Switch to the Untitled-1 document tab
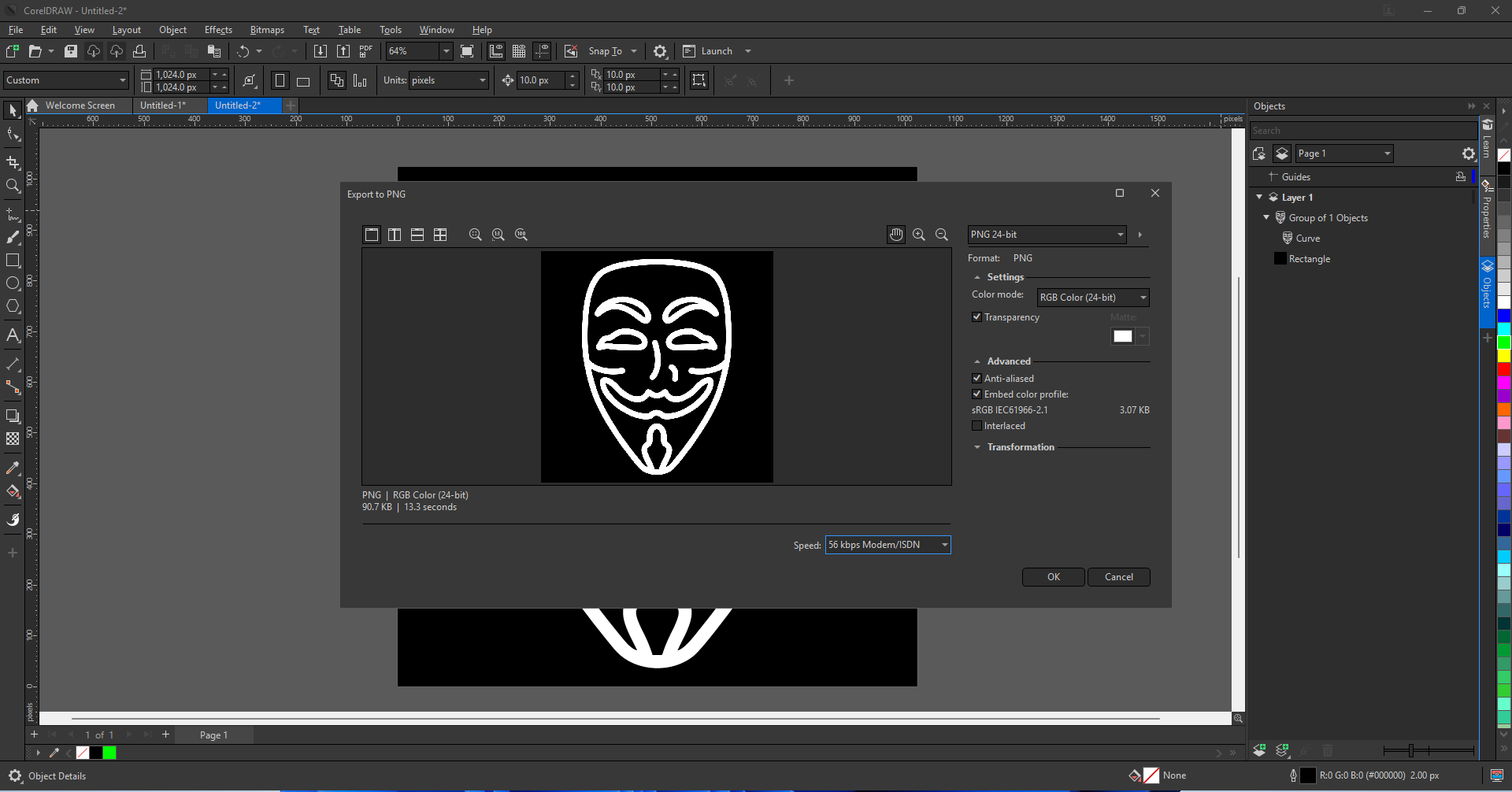1512x792 pixels. (x=163, y=105)
